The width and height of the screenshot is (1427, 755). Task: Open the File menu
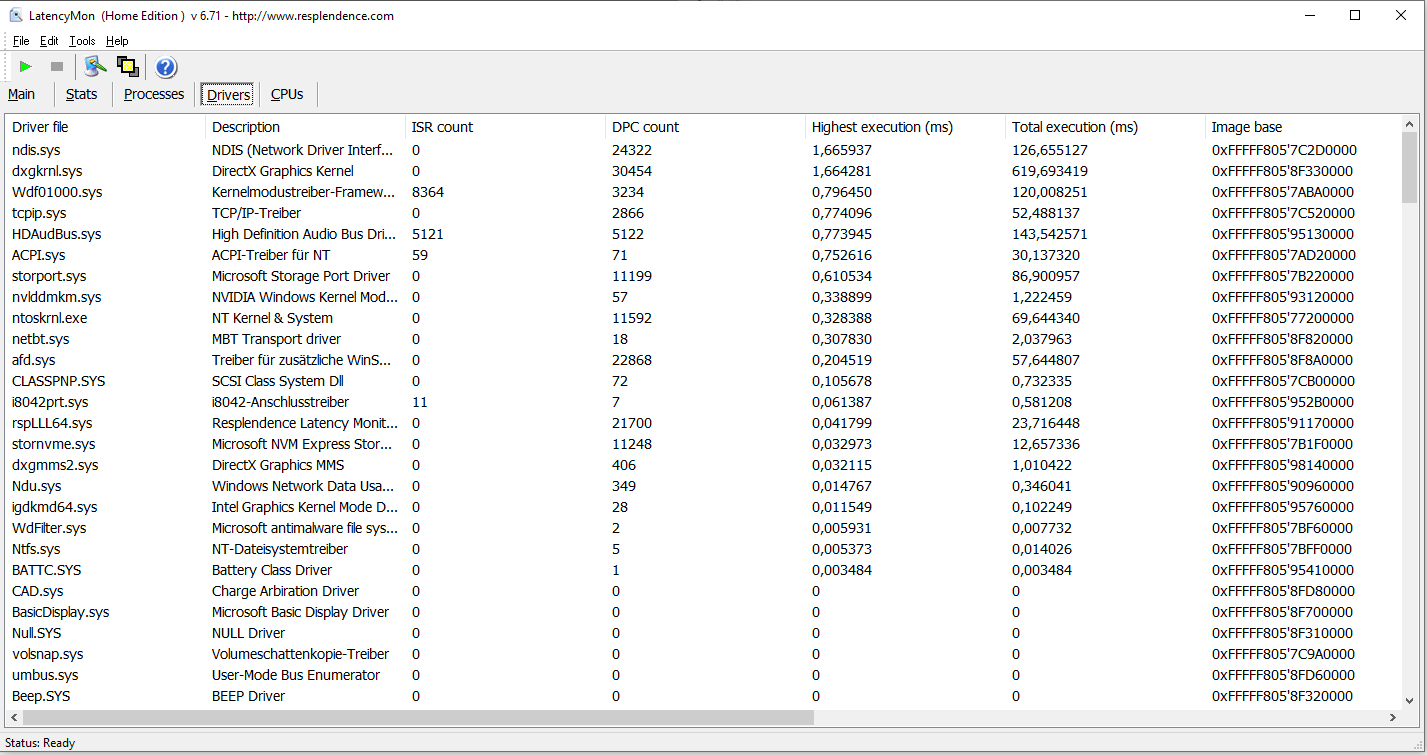point(21,41)
